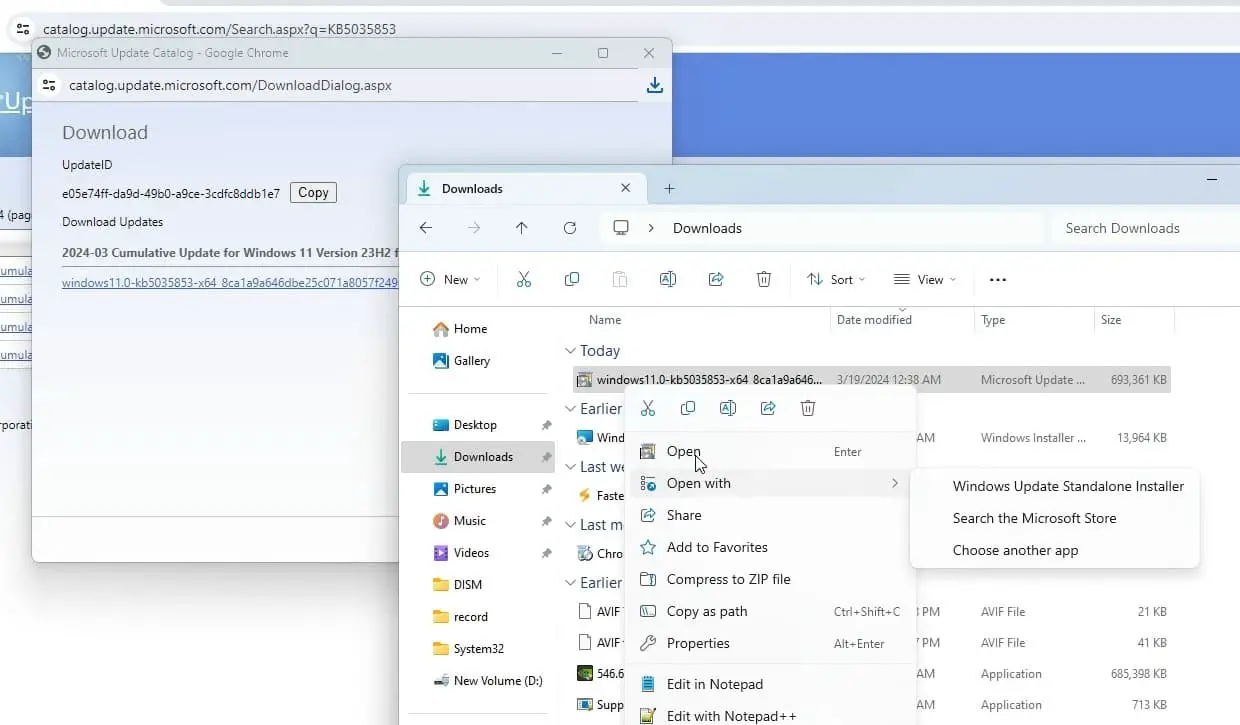Open the New item dropdown
The image size is (1240, 725).
coord(450,280)
